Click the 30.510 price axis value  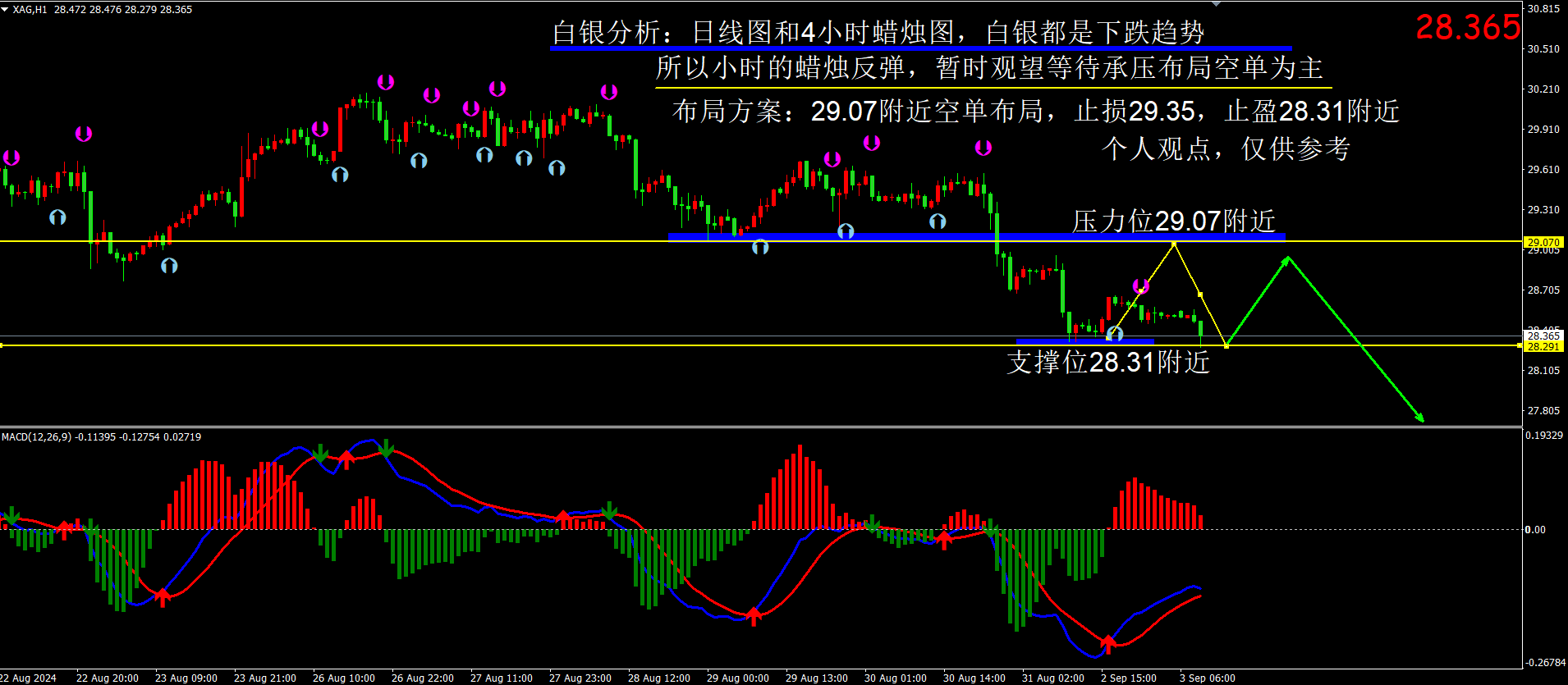(x=1543, y=49)
